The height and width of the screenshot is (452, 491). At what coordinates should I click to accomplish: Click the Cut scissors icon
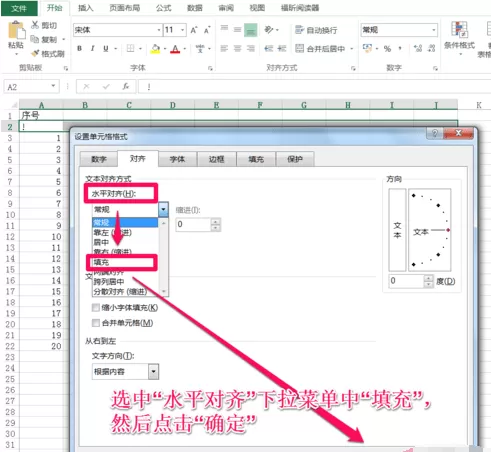pyautogui.click(x=35, y=25)
